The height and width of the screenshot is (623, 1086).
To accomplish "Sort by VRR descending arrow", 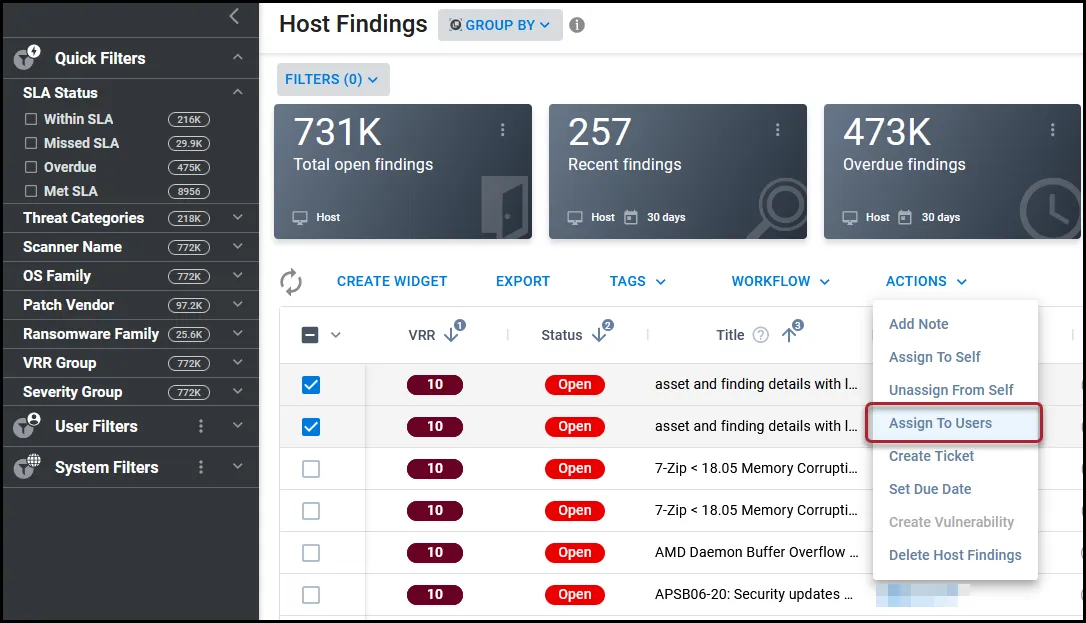I will coord(452,335).
